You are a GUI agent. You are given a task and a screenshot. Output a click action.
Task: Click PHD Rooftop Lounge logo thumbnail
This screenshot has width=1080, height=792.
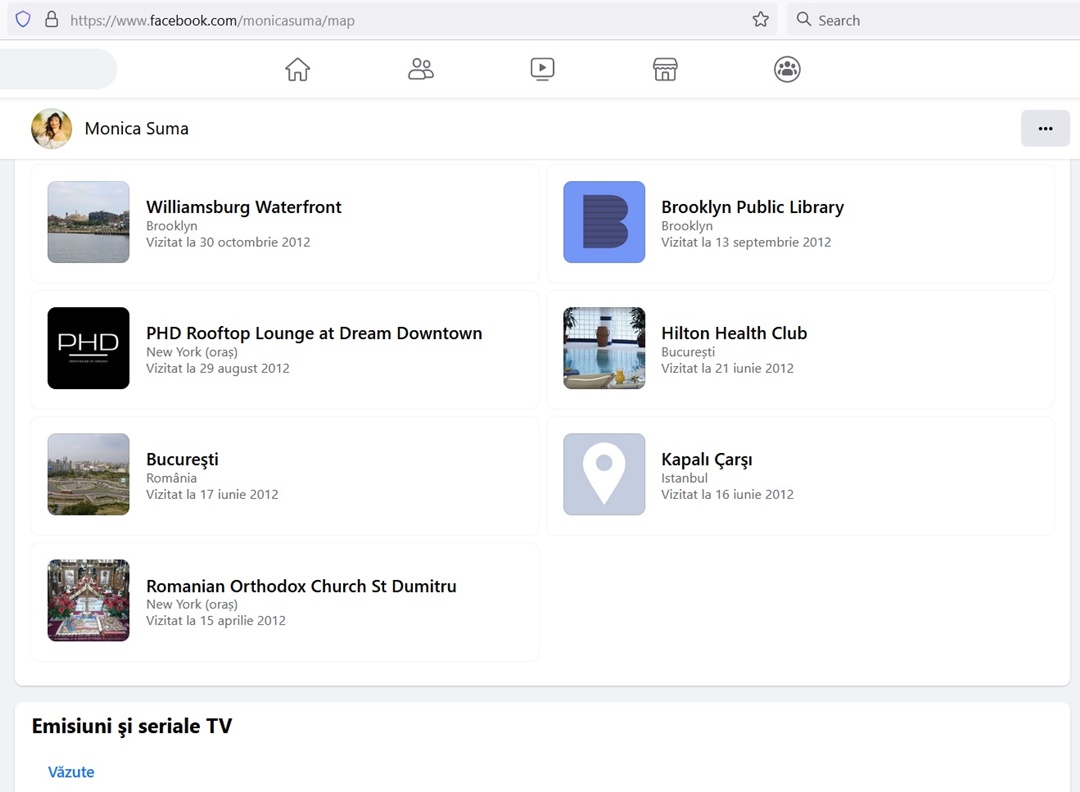pos(88,348)
